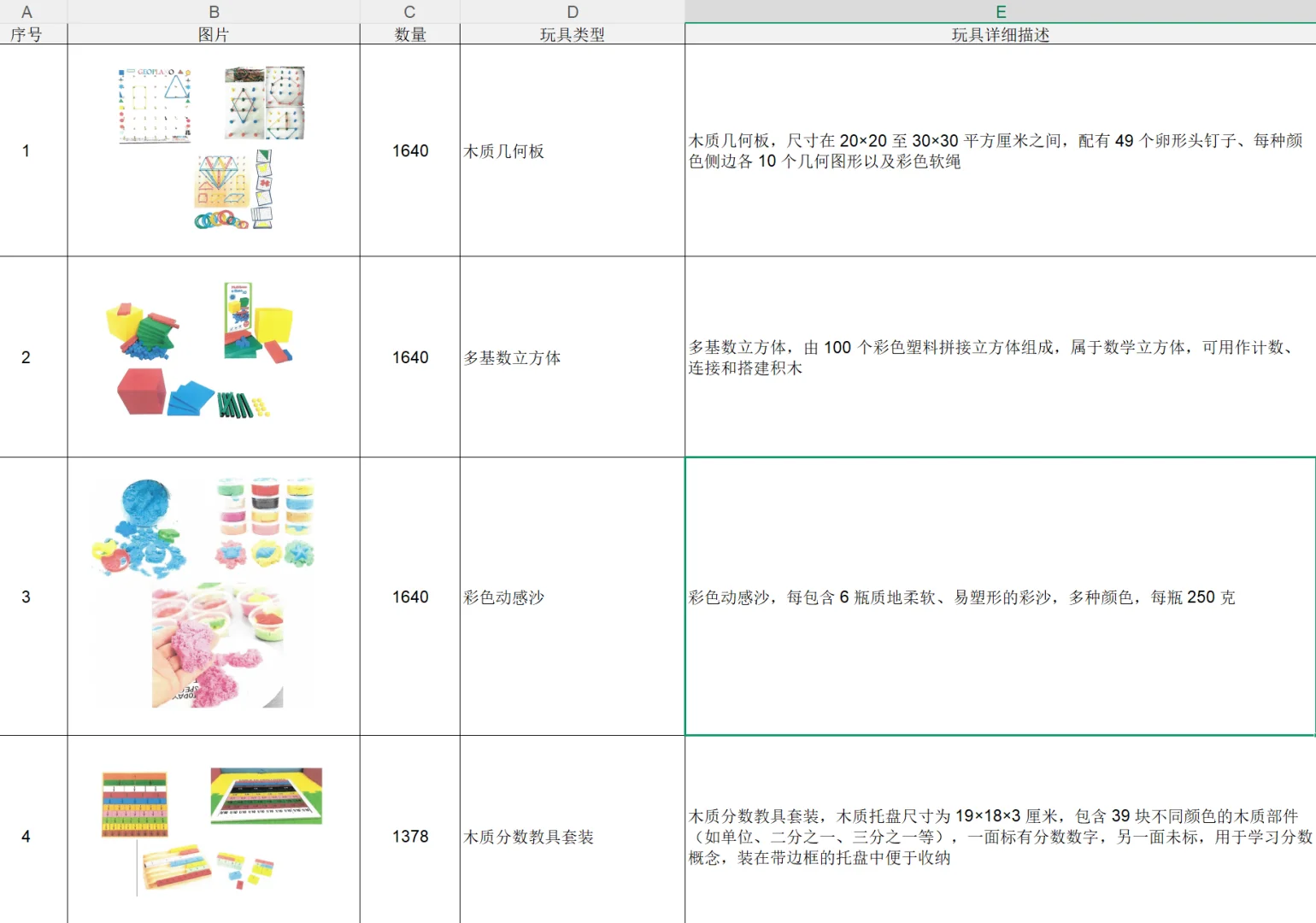1316x923 pixels.
Task: Click the 图片 header cell
Action: (213, 35)
